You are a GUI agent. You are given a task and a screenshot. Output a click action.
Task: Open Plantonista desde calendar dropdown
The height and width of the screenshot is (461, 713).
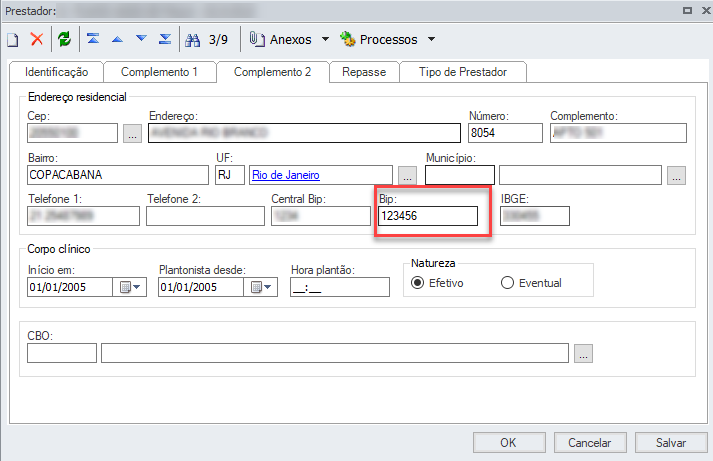[261, 287]
